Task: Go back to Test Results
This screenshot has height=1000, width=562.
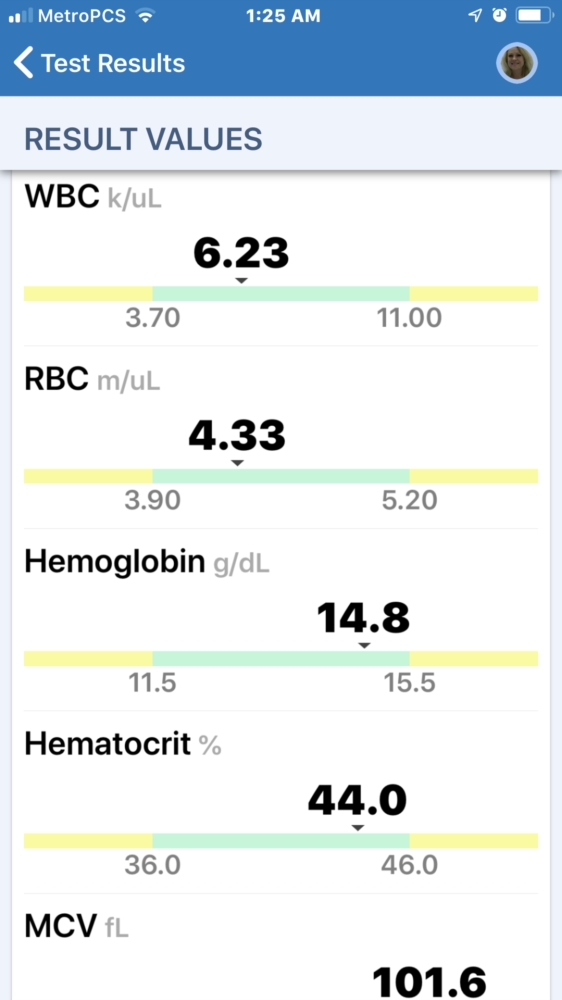Action: (113, 63)
